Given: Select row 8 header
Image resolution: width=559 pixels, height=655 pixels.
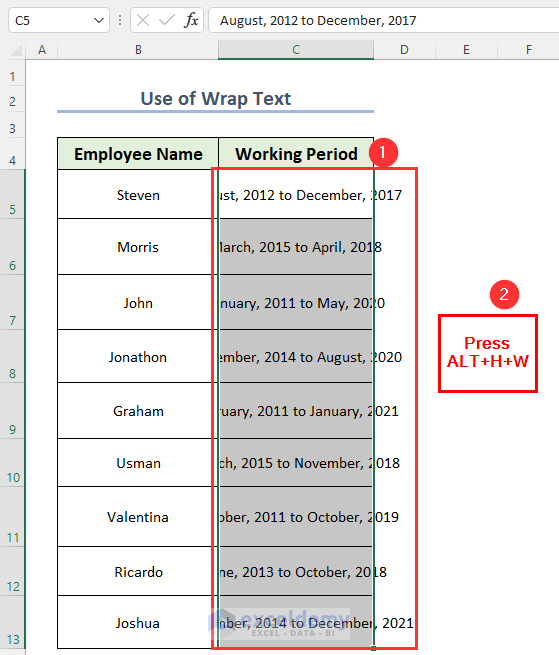Looking at the screenshot, I should click(13, 356).
